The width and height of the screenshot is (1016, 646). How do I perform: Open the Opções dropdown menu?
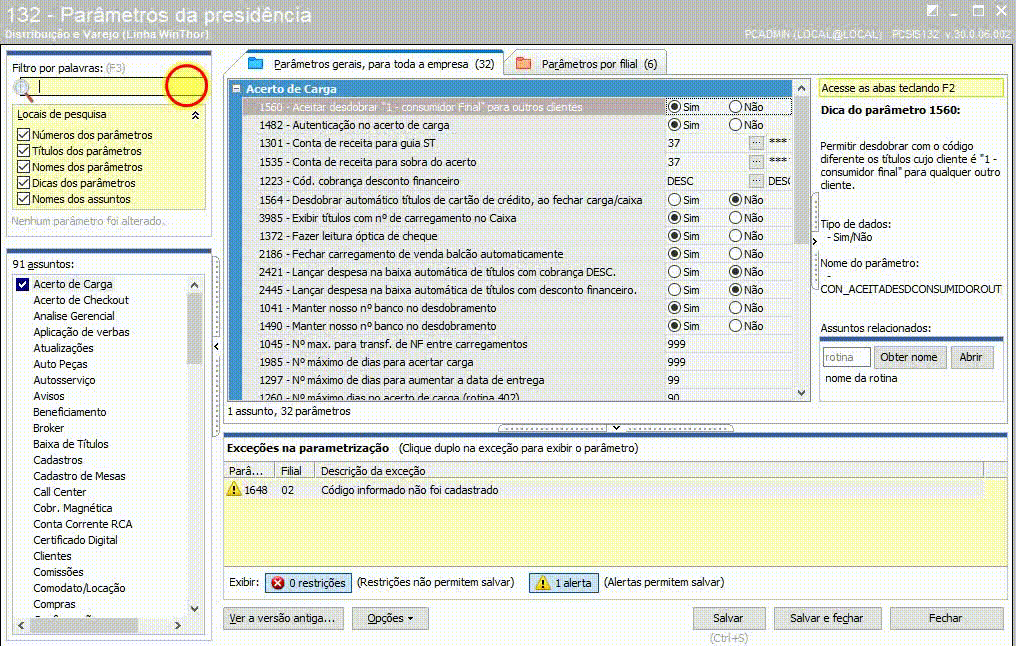pyautogui.click(x=390, y=618)
